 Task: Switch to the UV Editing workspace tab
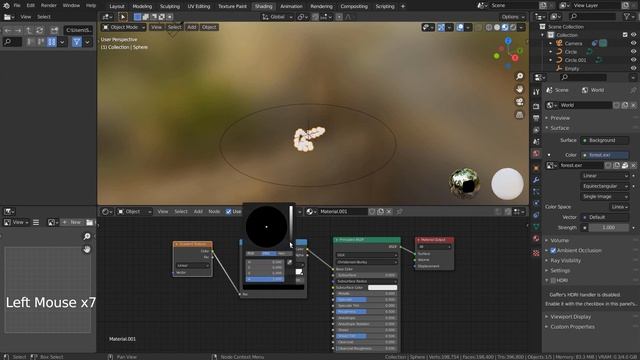tap(199, 6)
